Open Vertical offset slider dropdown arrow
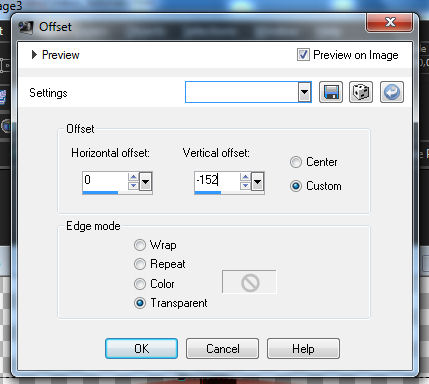The height and width of the screenshot is (384, 429). click(x=258, y=182)
